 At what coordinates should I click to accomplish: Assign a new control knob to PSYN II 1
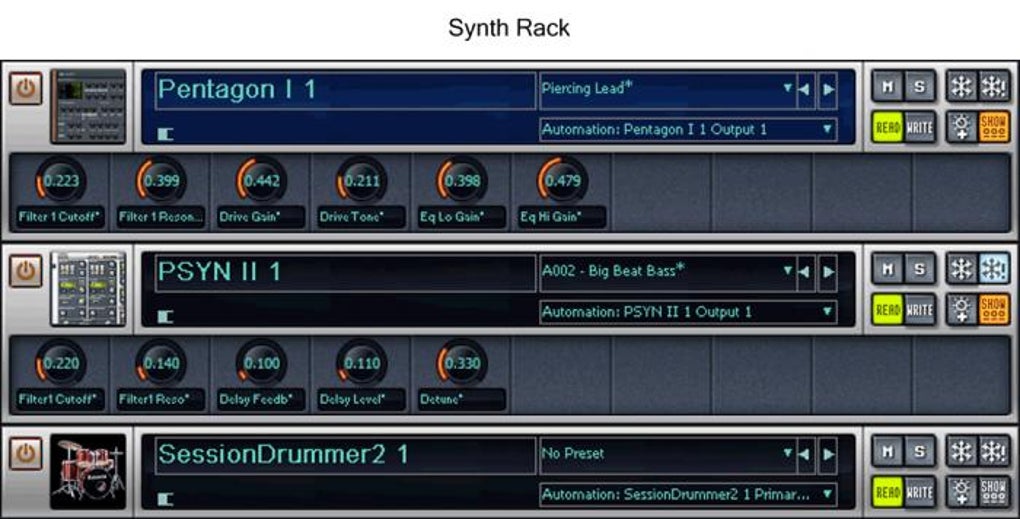(961, 310)
